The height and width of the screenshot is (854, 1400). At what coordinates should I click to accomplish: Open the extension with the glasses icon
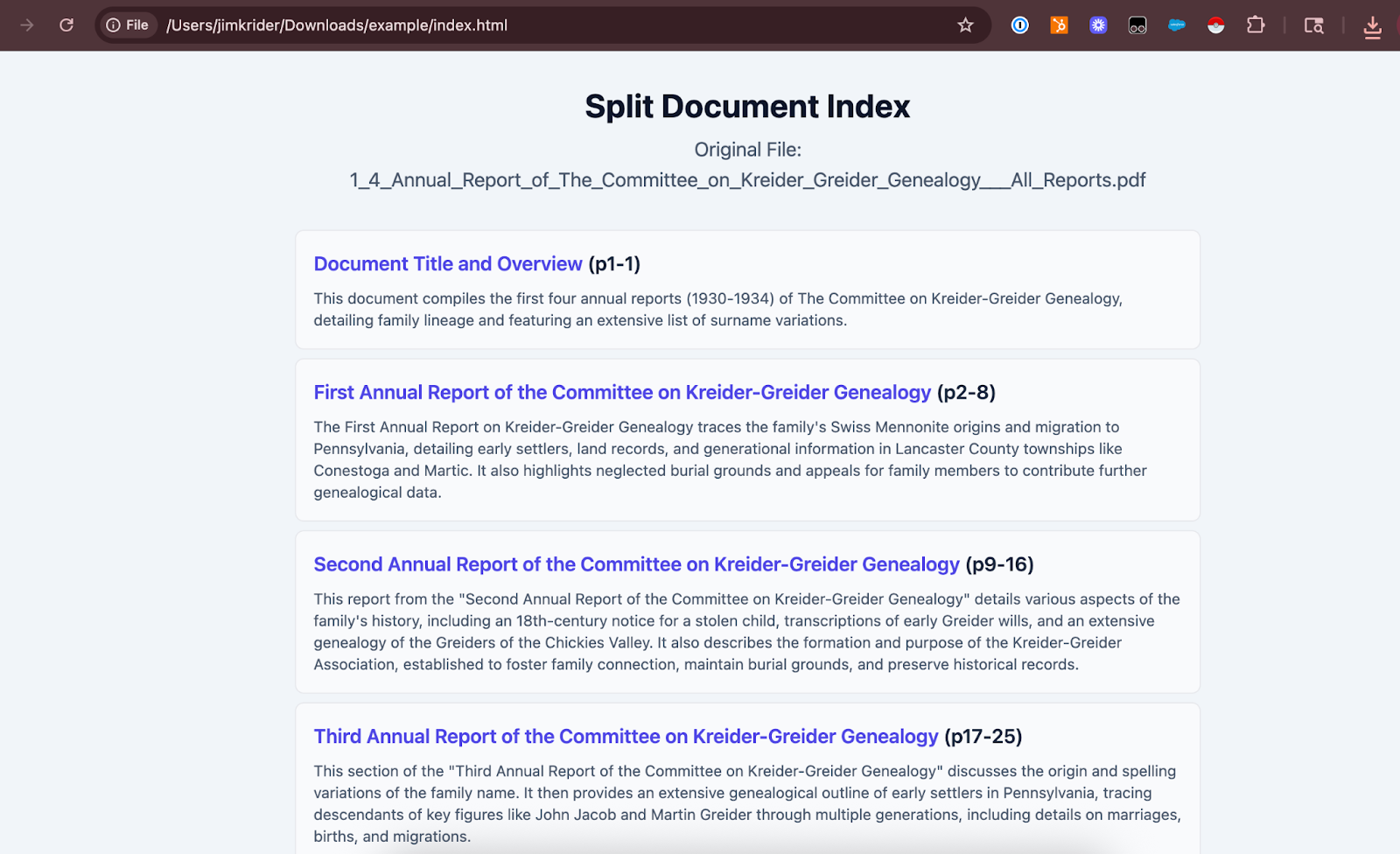coord(1137,25)
